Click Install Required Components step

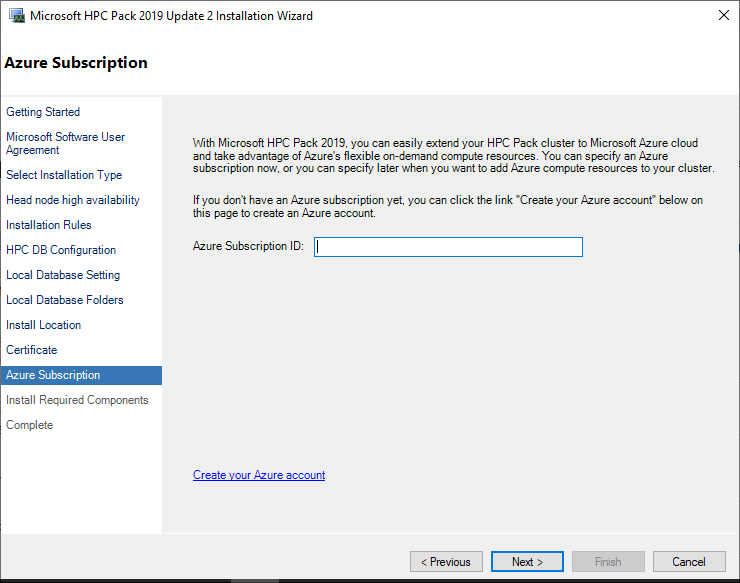point(77,400)
